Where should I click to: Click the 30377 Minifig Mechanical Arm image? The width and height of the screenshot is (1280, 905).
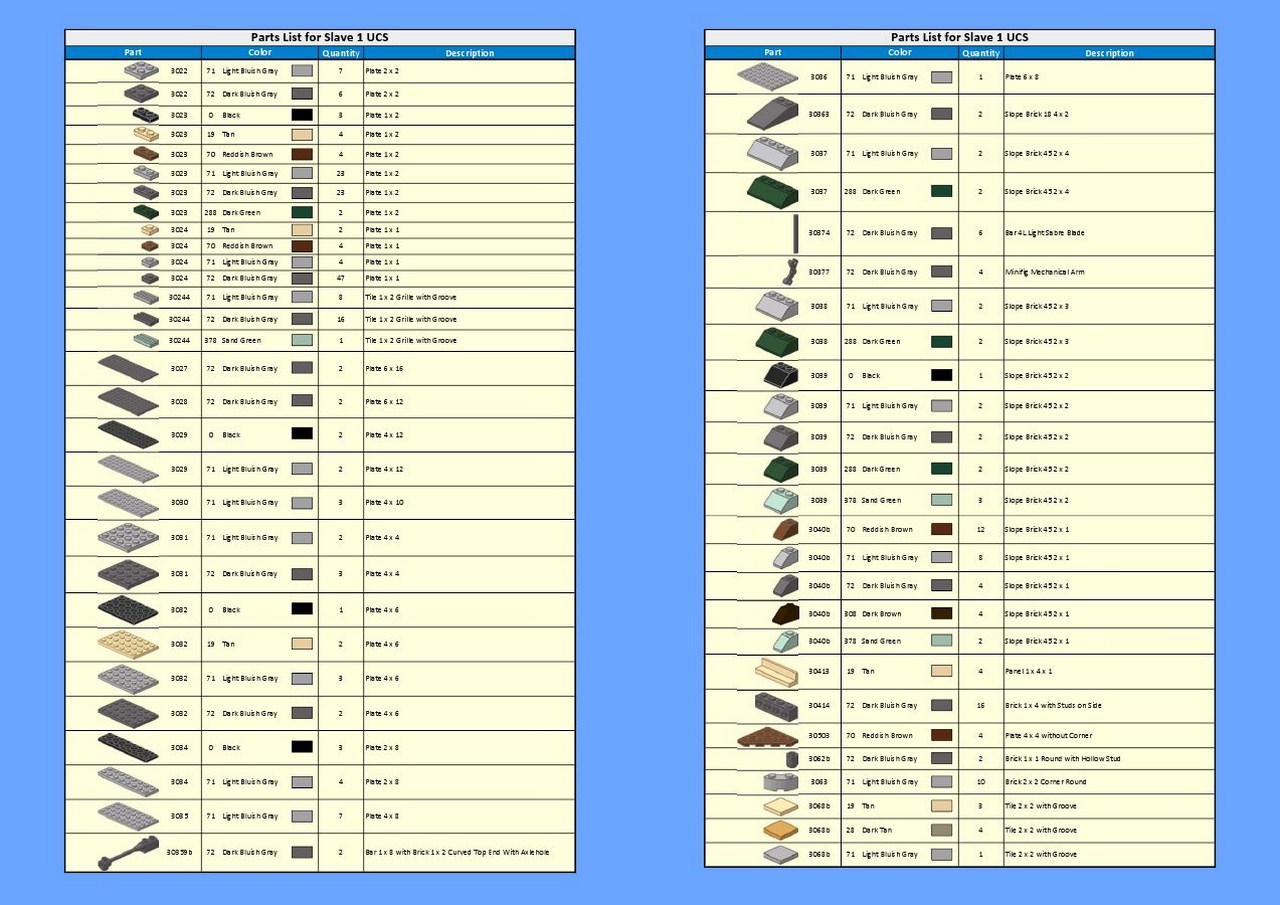(790, 272)
